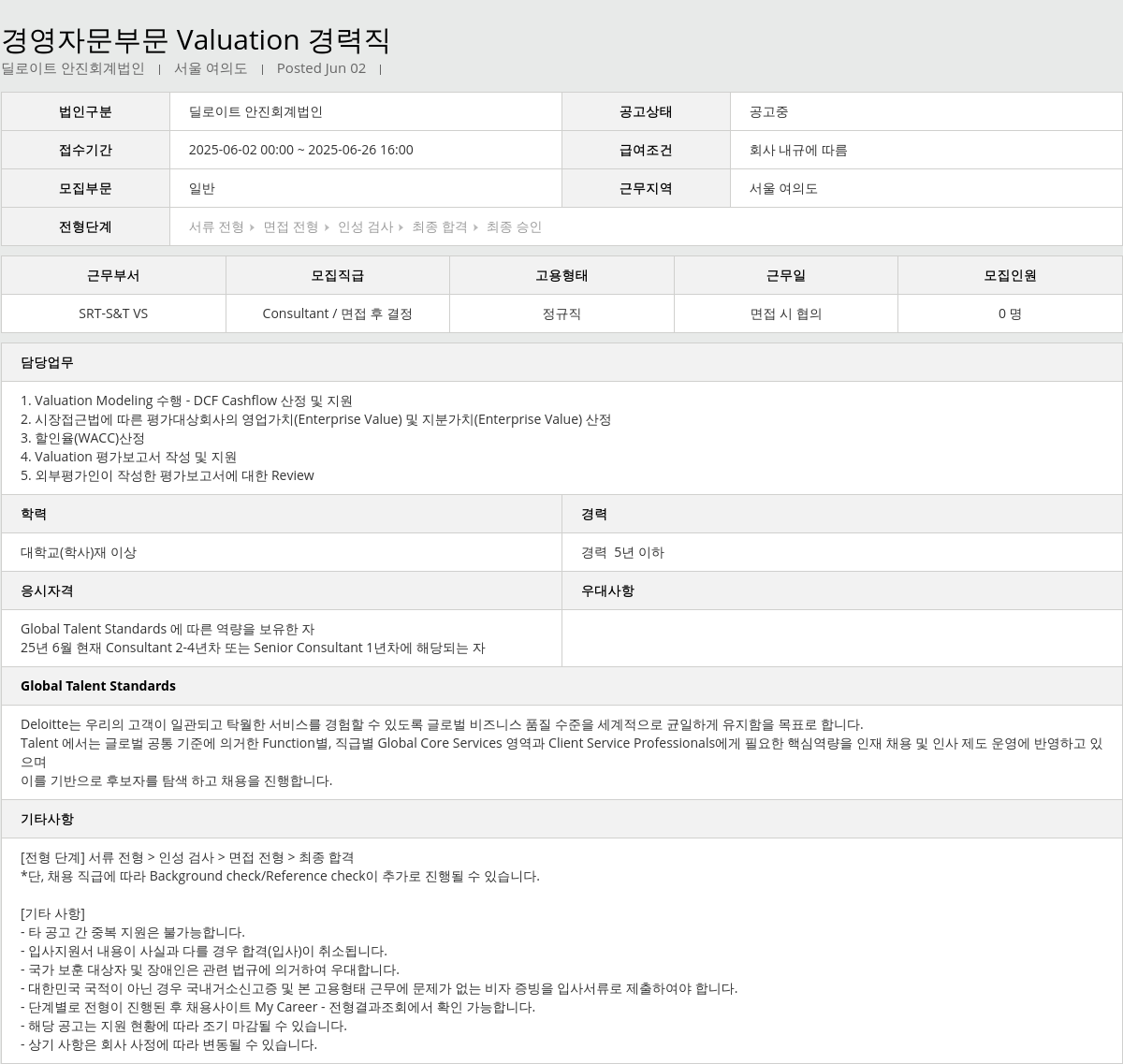This screenshot has height=1064, width=1123.
Task: Click the '0 명' headcount cell
Action: click(x=1010, y=313)
